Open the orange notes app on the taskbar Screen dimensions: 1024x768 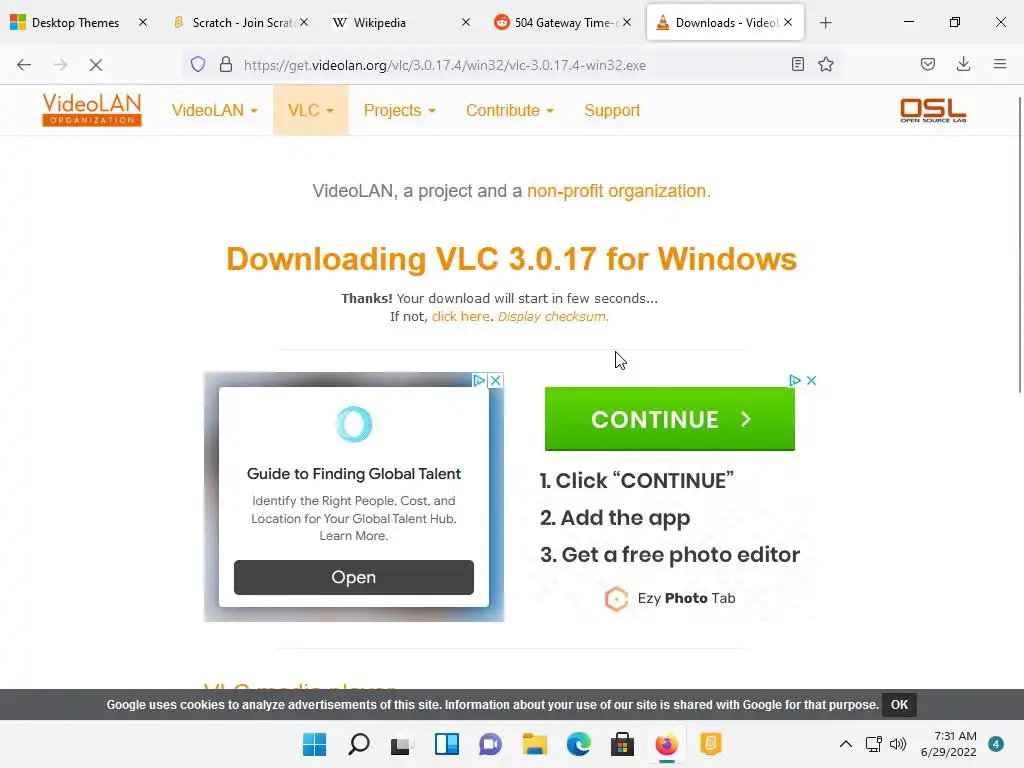(x=711, y=744)
